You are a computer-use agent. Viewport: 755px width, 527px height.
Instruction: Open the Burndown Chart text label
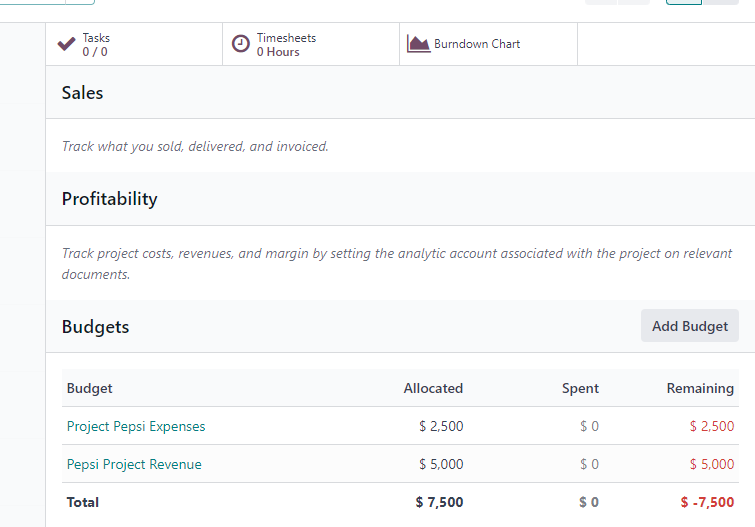click(477, 44)
